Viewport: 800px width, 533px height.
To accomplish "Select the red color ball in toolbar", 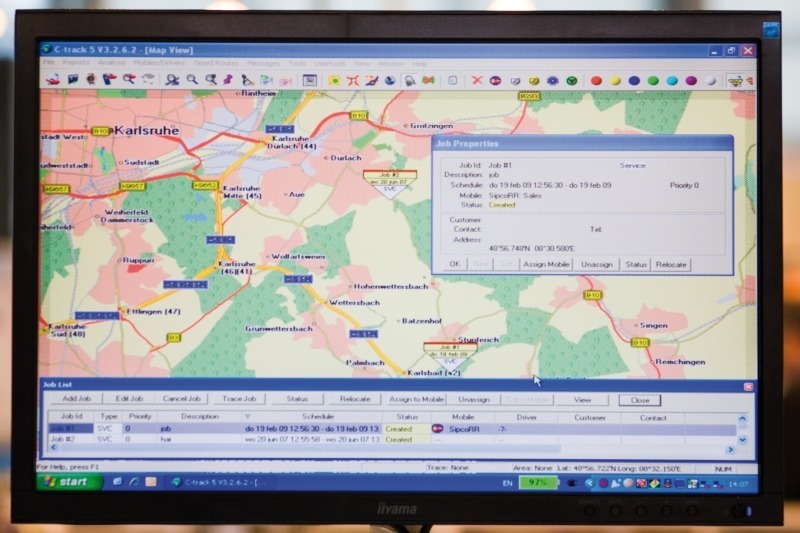I will point(596,81).
